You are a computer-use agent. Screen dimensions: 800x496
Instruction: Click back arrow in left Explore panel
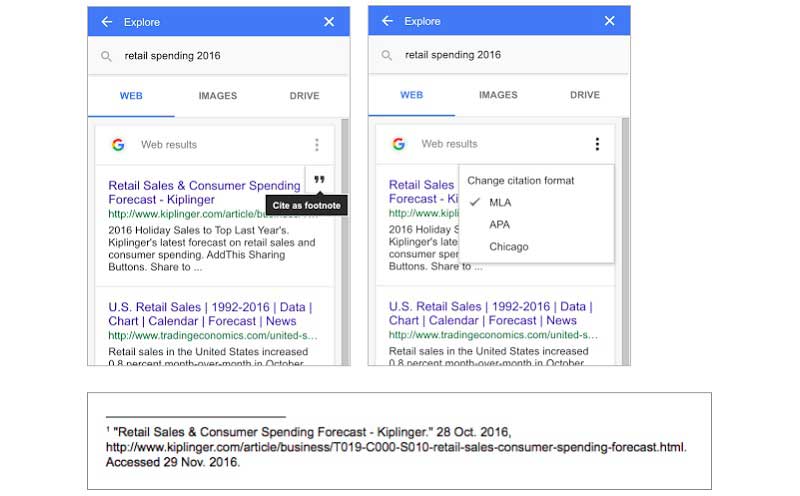coord(106,22)
